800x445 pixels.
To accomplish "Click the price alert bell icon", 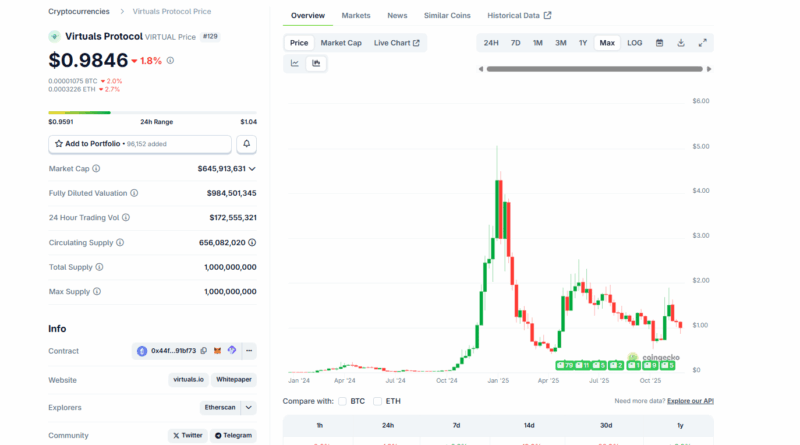I will pos(246,144).
